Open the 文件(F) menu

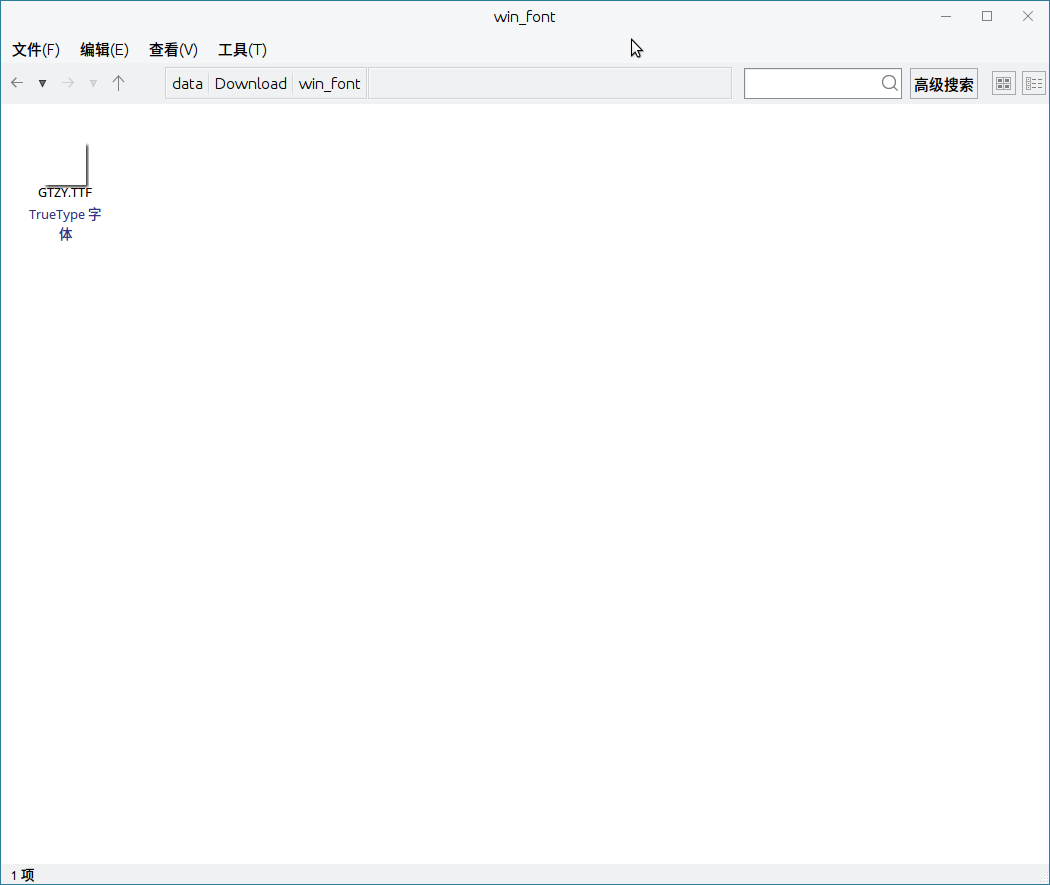(36, 50)
